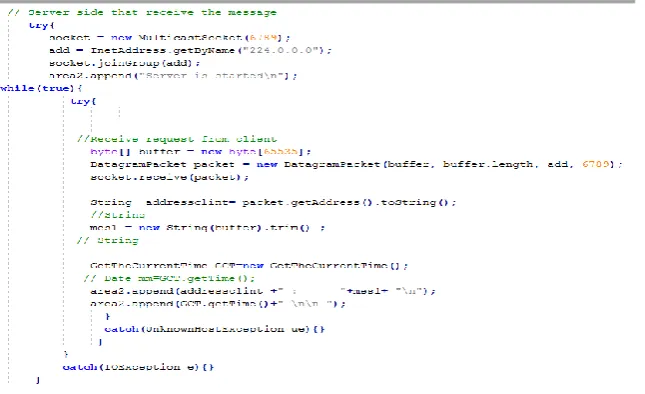Click the DatagramPacket packet declaration line
Screen dimensions: 645x394
point(356,165)
